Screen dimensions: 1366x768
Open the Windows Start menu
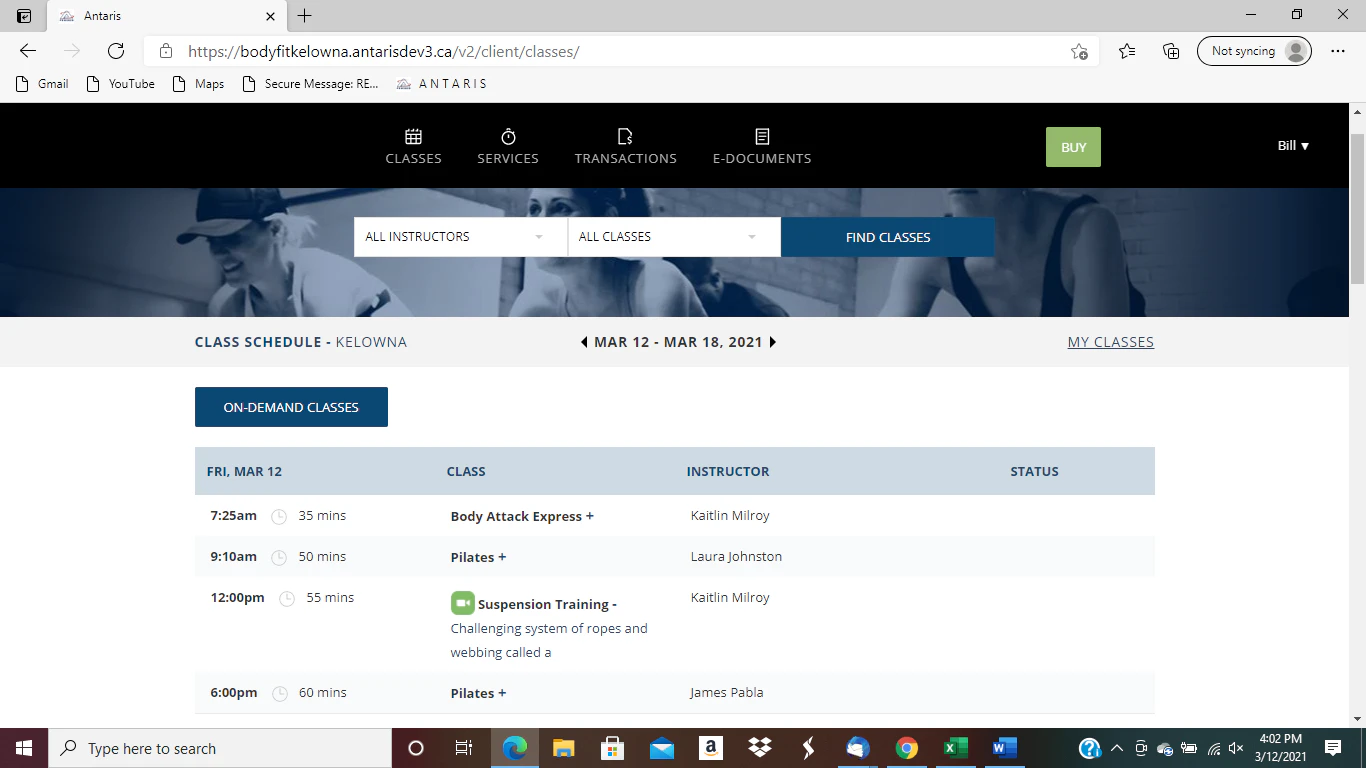coord(24,748)
